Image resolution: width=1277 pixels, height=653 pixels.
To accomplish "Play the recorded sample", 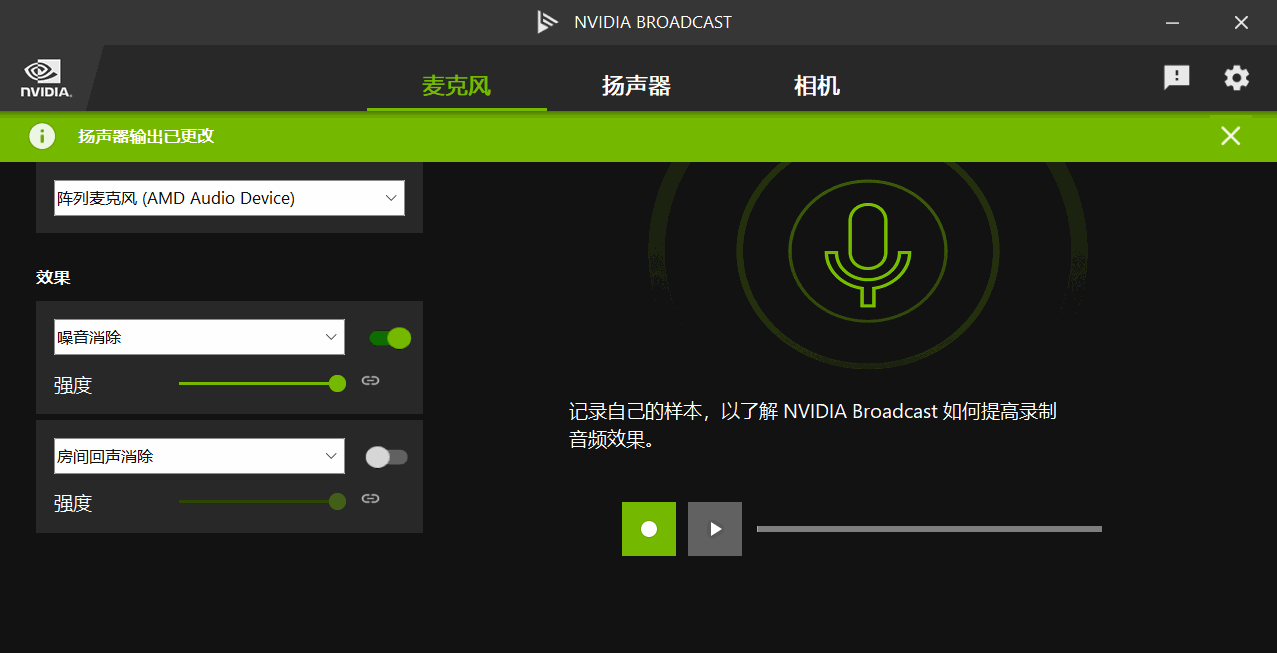I will [x=715, y=529].
